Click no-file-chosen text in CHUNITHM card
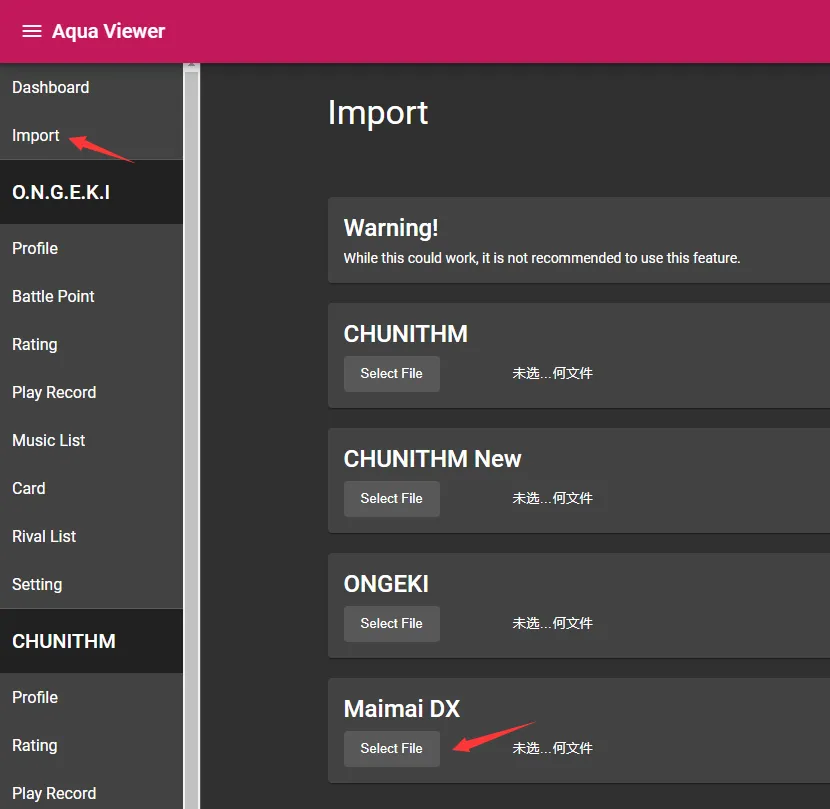This screenshot has width=830, height=809. [x=552, y=374]
